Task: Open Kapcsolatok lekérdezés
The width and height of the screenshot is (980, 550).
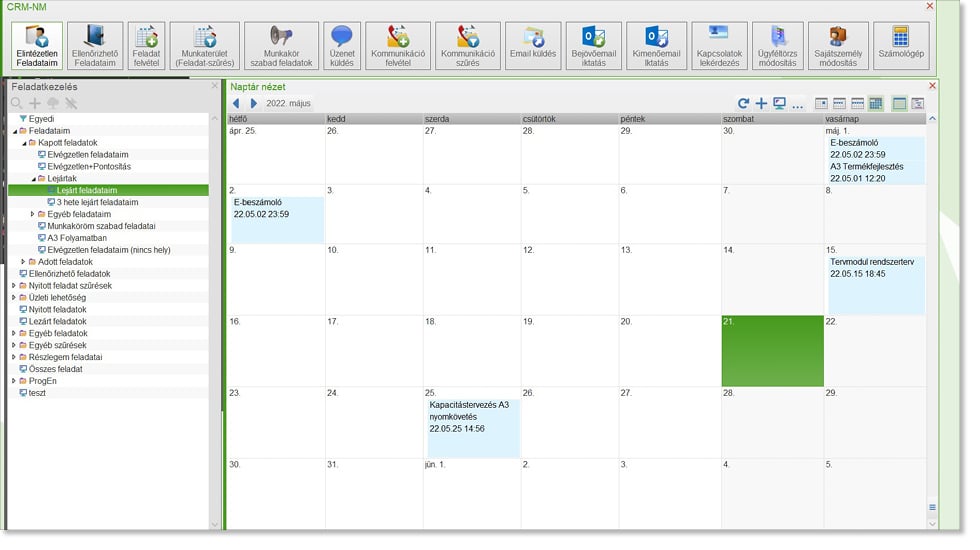Action: 719,46
